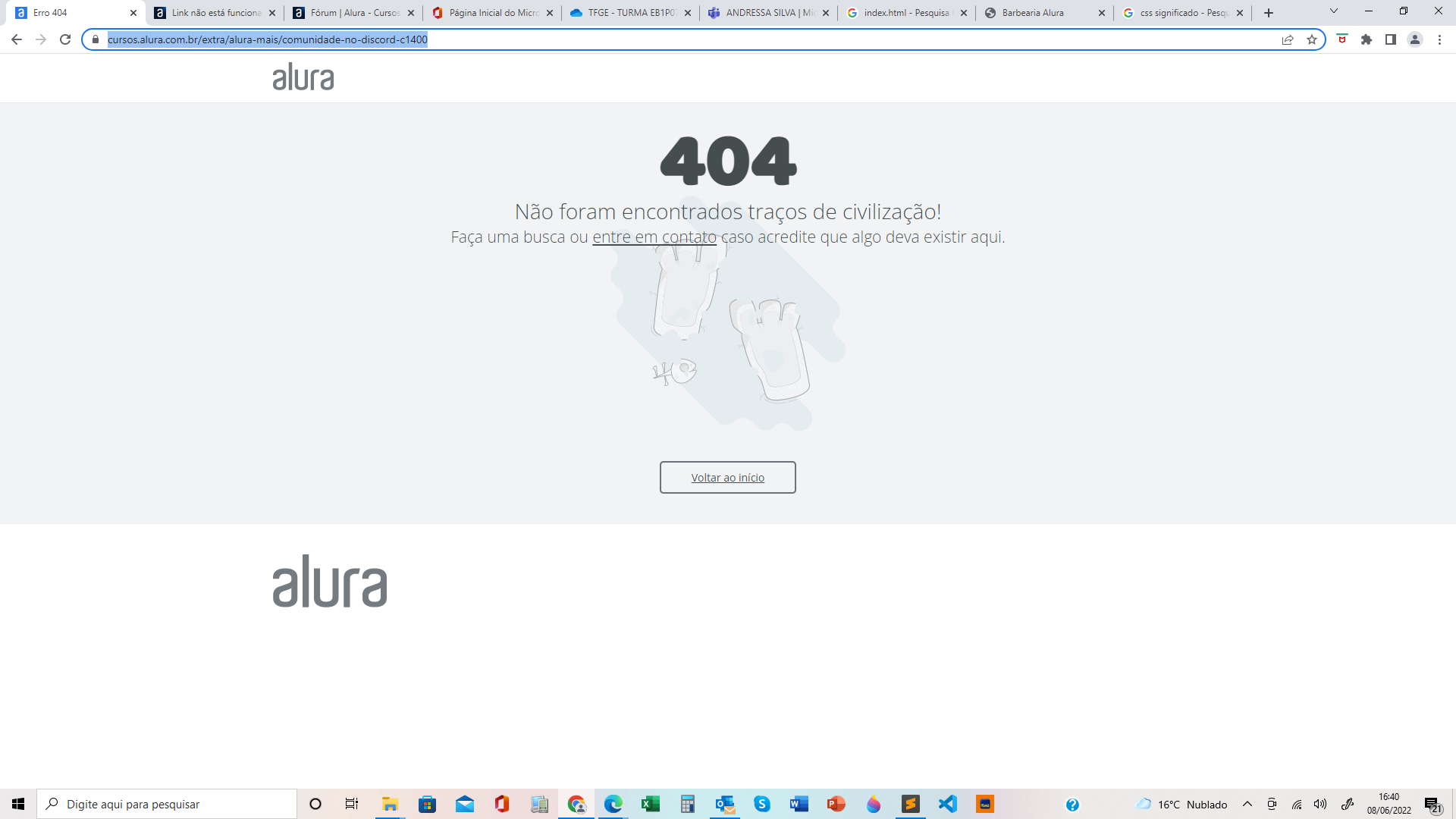
Task: Show hidden system tray icons
Action: tap(1247, 804)
